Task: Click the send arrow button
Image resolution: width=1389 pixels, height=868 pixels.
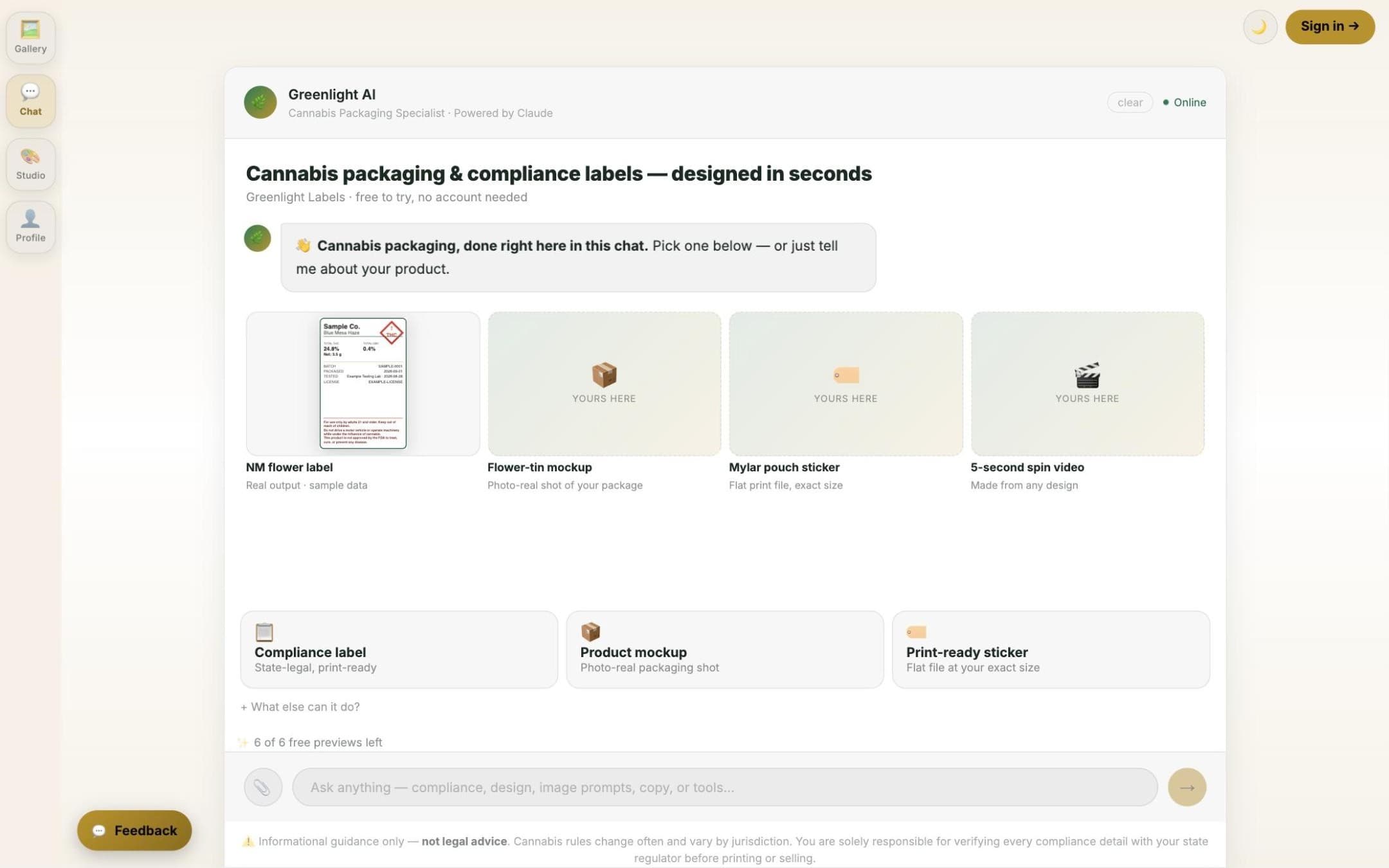Action: (1186, 787)
